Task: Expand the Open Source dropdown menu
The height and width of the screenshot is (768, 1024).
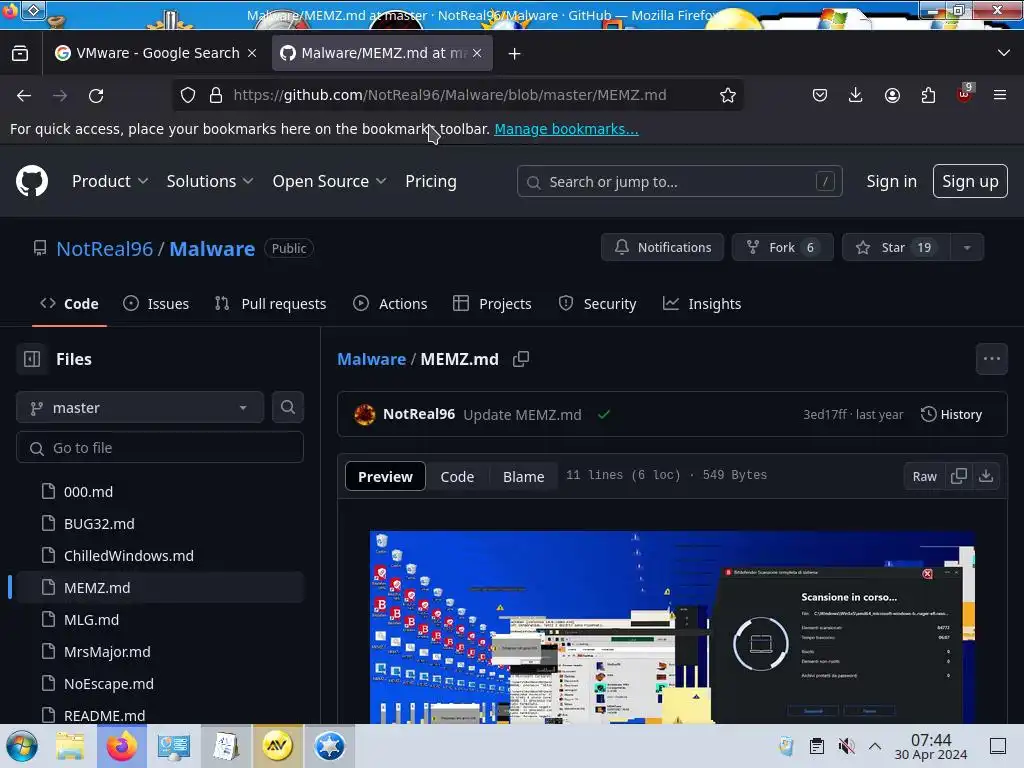Action: pyautogui.click(x=329, y=181)
